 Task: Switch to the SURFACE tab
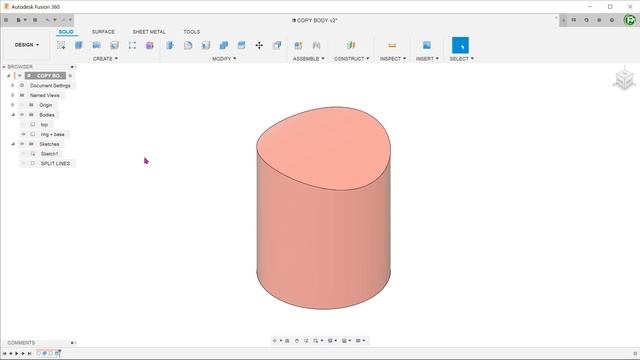tap(103, 32)
